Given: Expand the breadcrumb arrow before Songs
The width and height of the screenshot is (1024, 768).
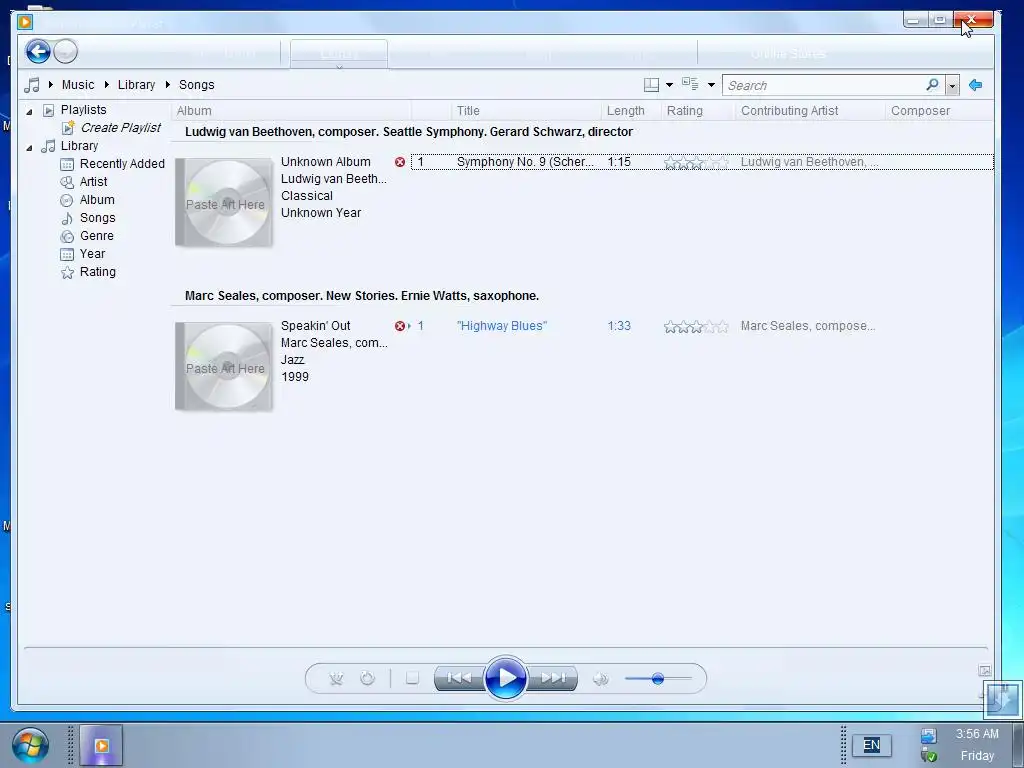Looking at the screenshot, I should click(x=168, y=84).
